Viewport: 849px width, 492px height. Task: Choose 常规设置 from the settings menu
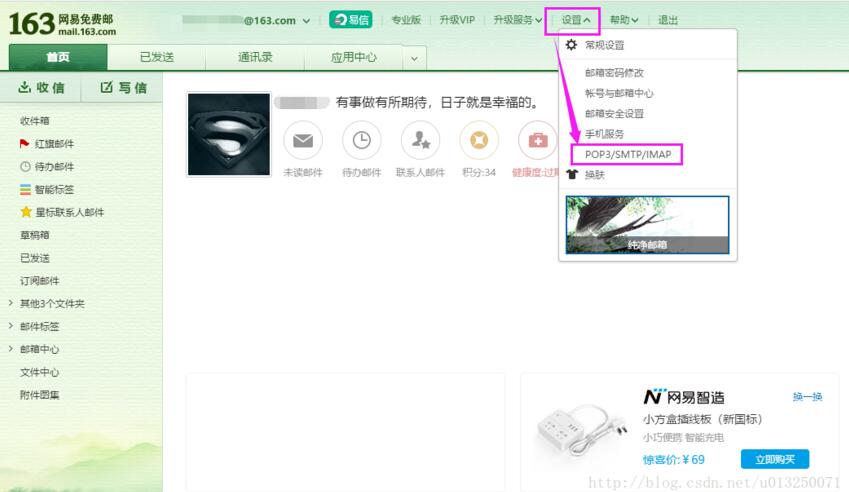[x=604, y=45]
